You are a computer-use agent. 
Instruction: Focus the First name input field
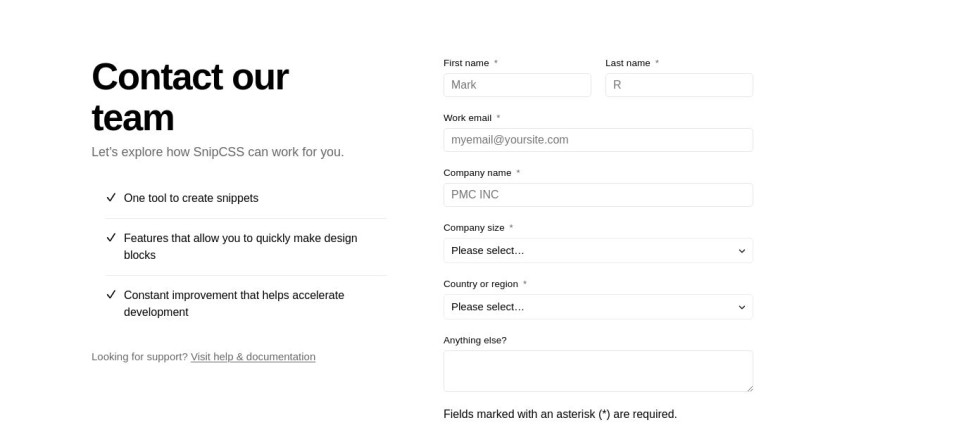click(x=517, y=85)
